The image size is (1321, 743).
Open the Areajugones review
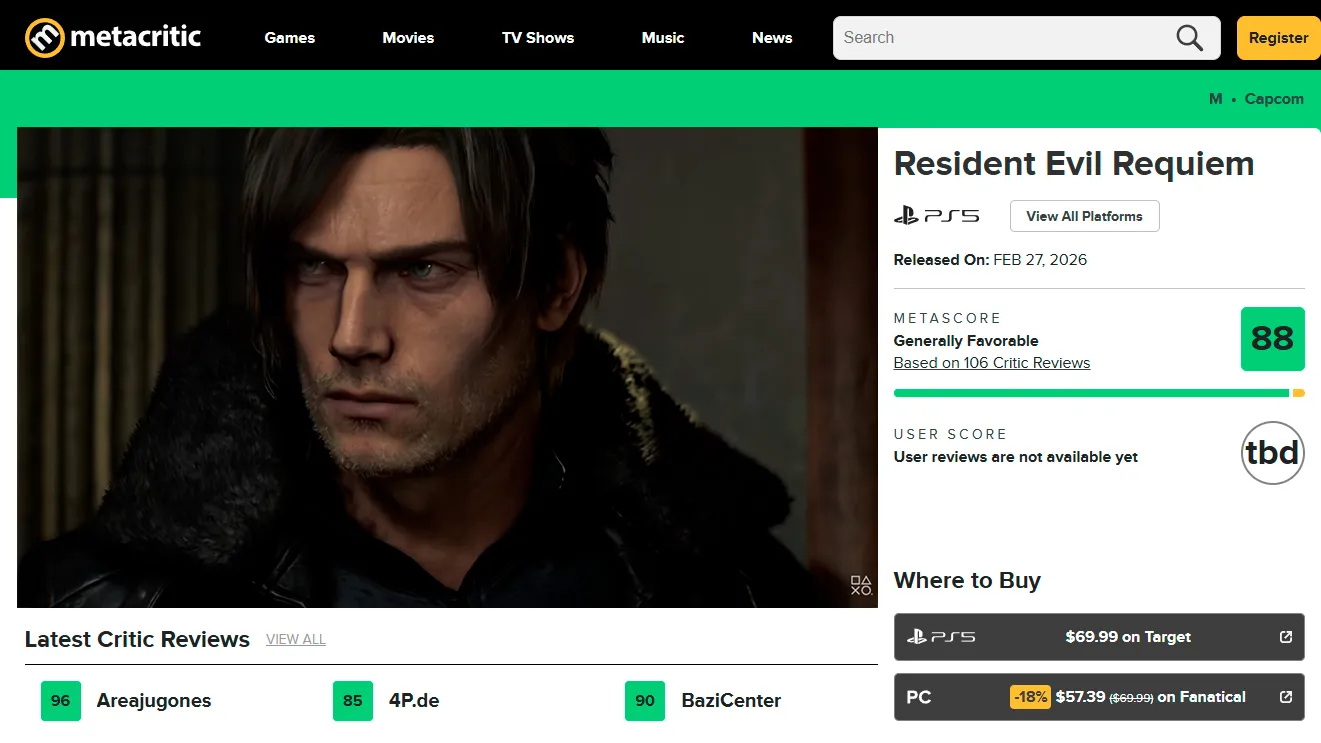154,701
